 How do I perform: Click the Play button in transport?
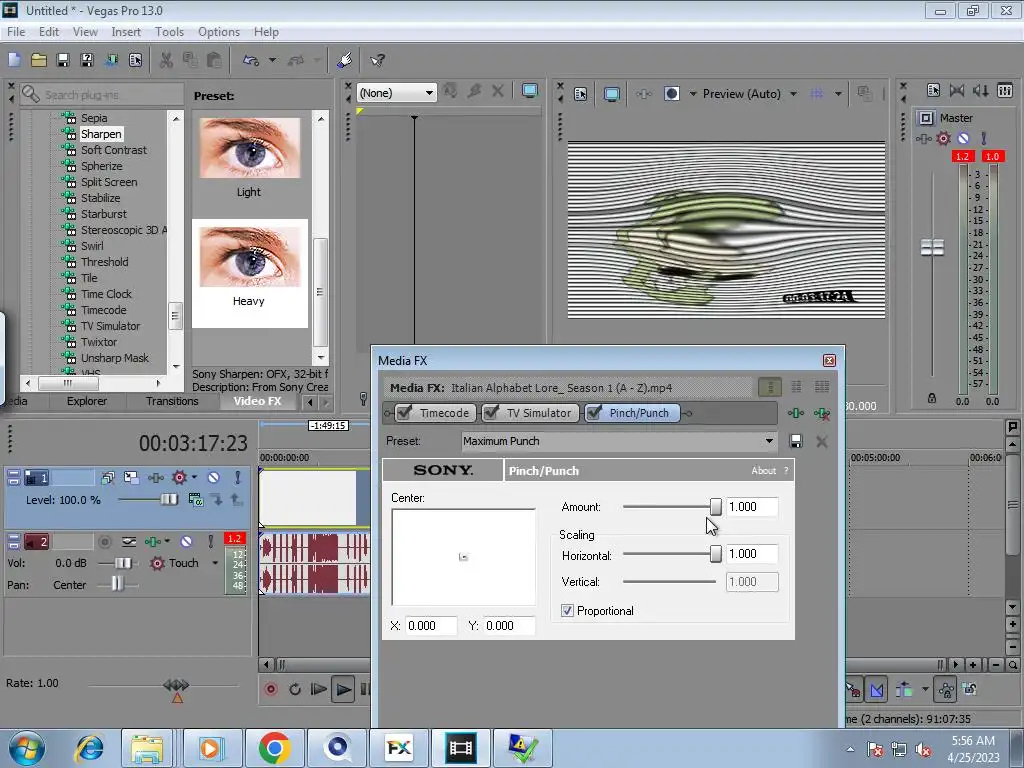click(x=343, y=689)
